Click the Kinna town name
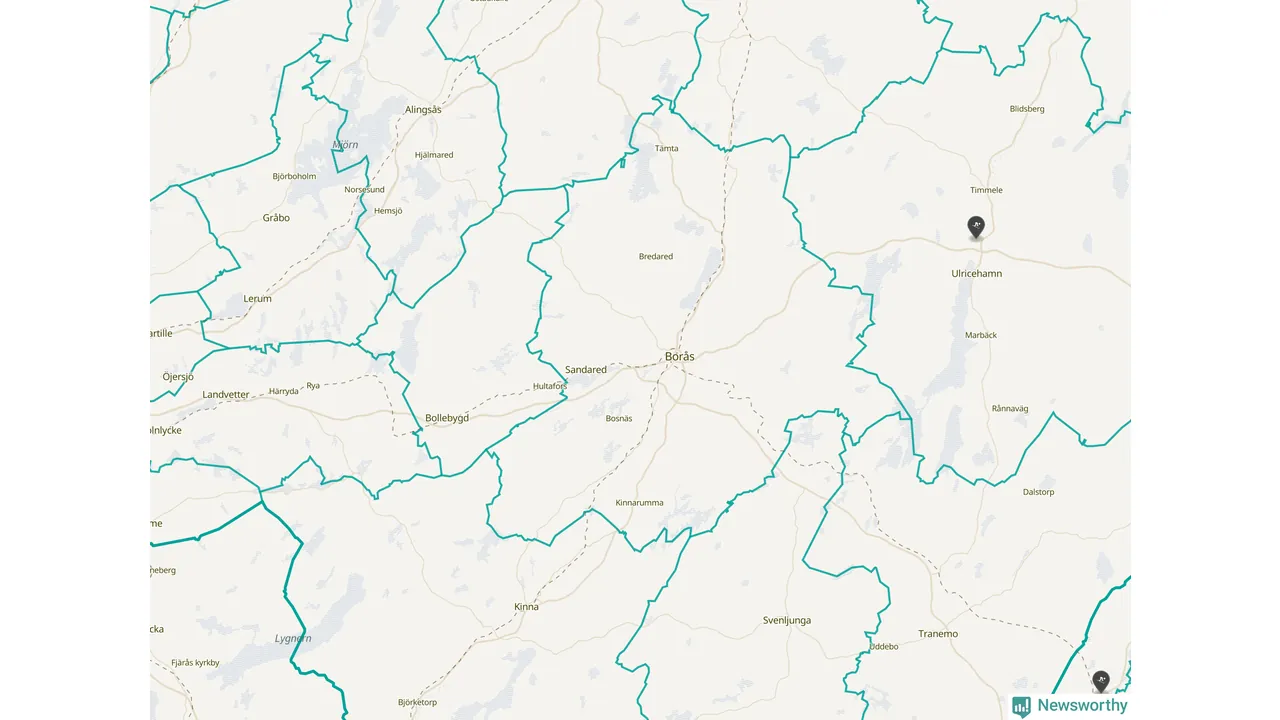 tap(526, 607)
